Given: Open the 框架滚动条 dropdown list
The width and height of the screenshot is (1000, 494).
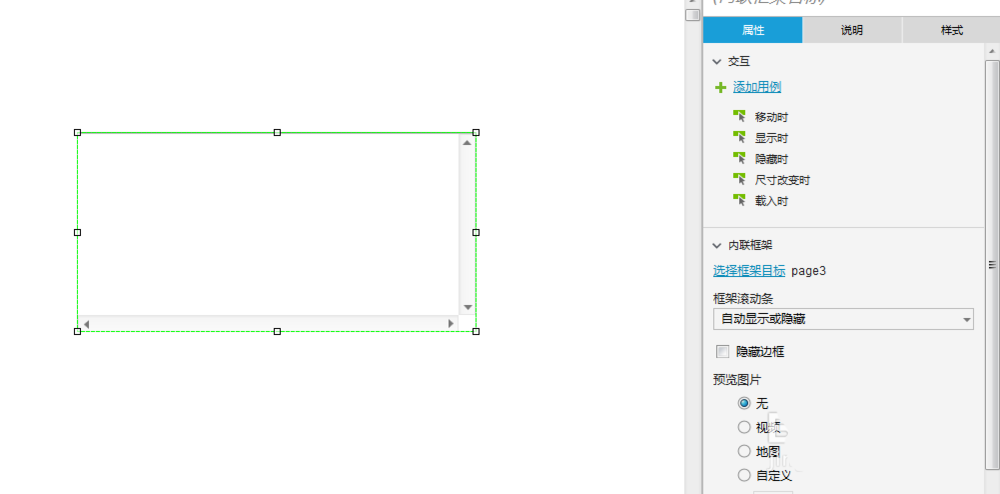Looking at the screenshot, I should click(842, 320).
